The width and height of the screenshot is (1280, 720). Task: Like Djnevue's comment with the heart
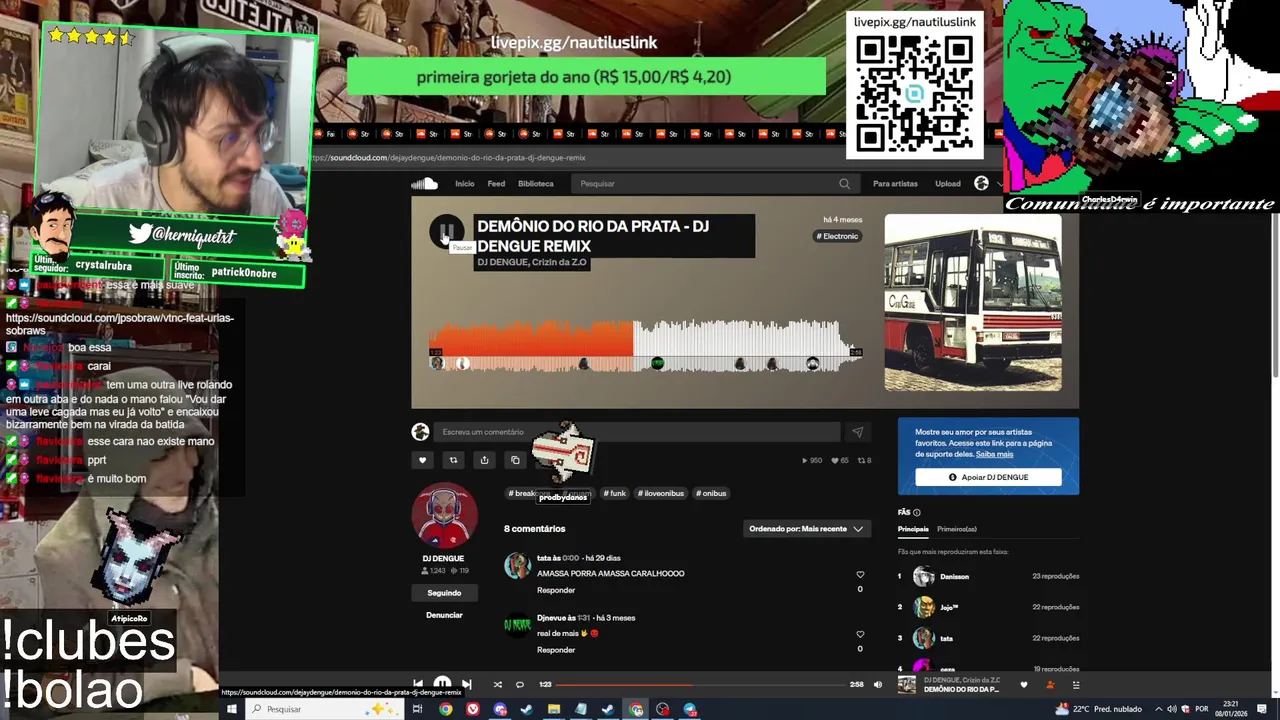pyautogui.click(x=860, y=634)
